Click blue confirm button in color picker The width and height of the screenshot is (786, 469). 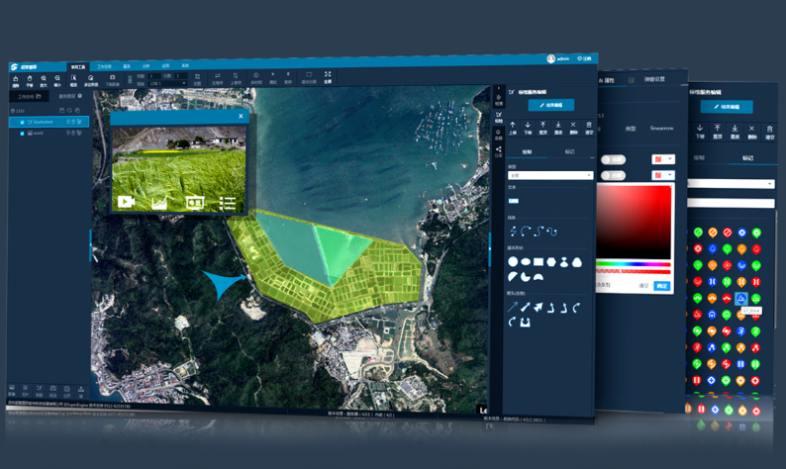[662, 286]
